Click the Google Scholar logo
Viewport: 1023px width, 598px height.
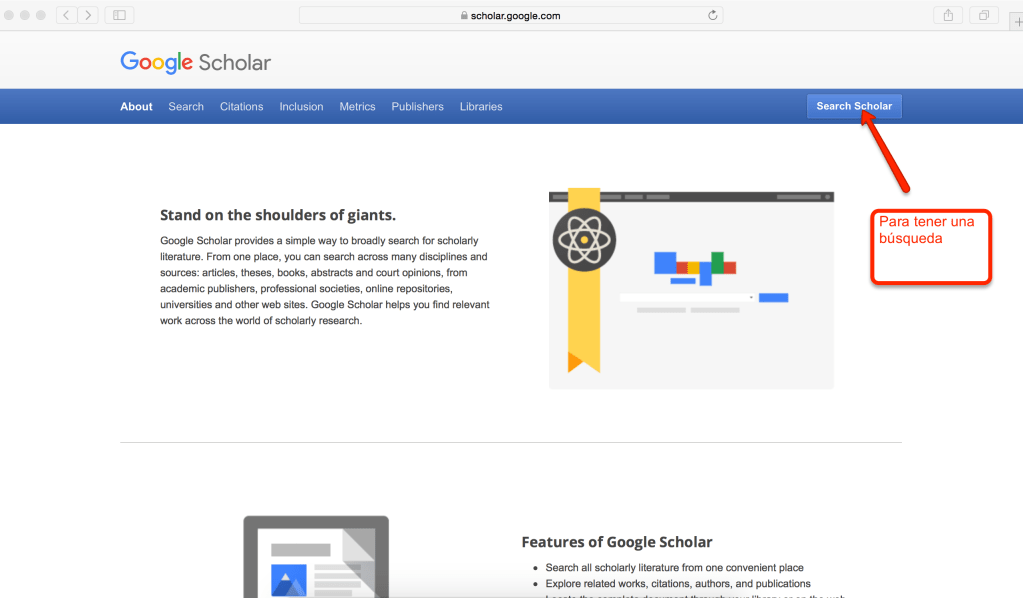(196, 62)
